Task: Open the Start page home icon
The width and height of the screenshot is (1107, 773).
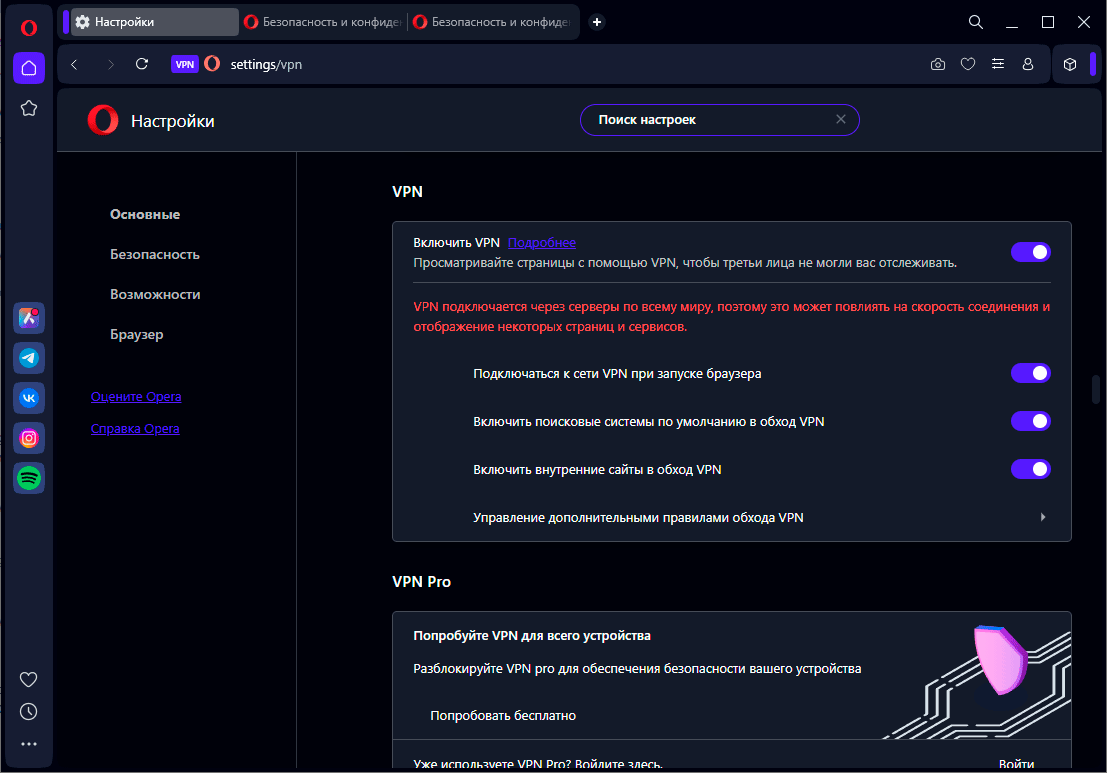Action: 29,68
